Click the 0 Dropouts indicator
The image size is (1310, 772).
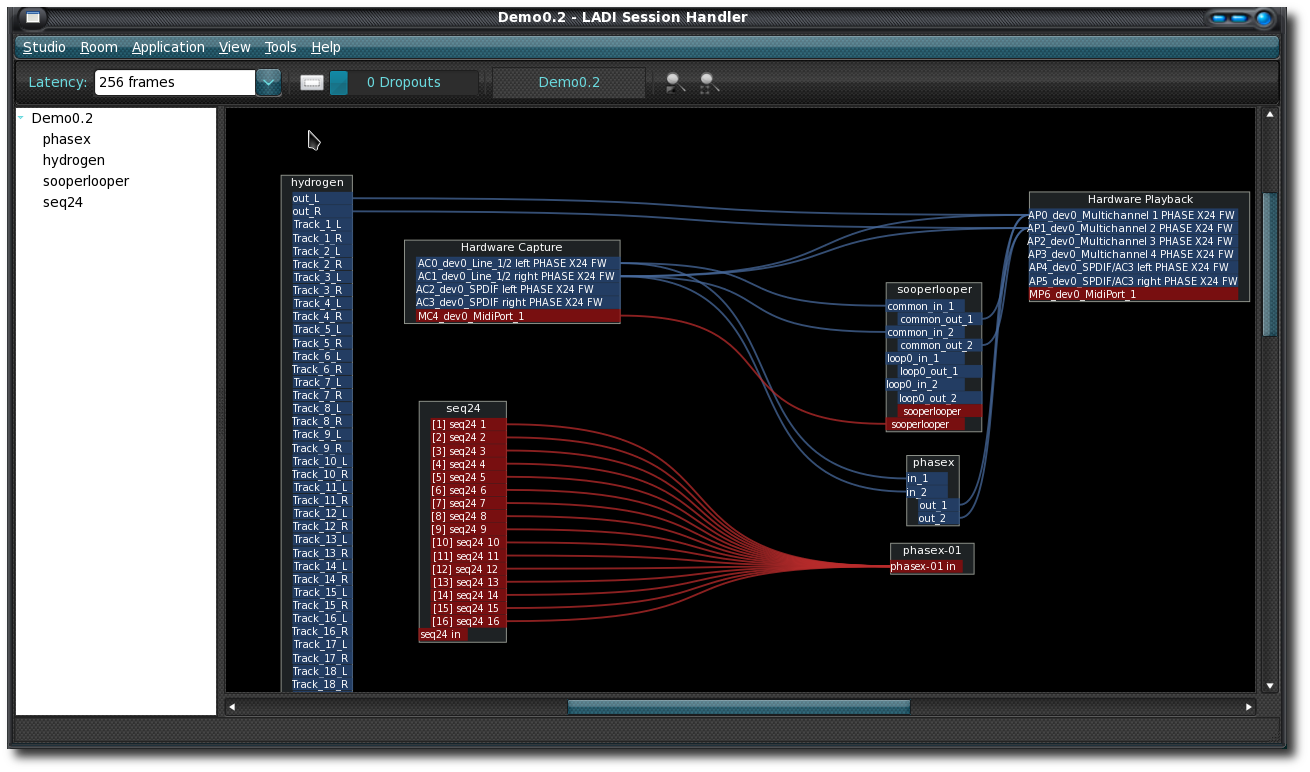[403, 83]
